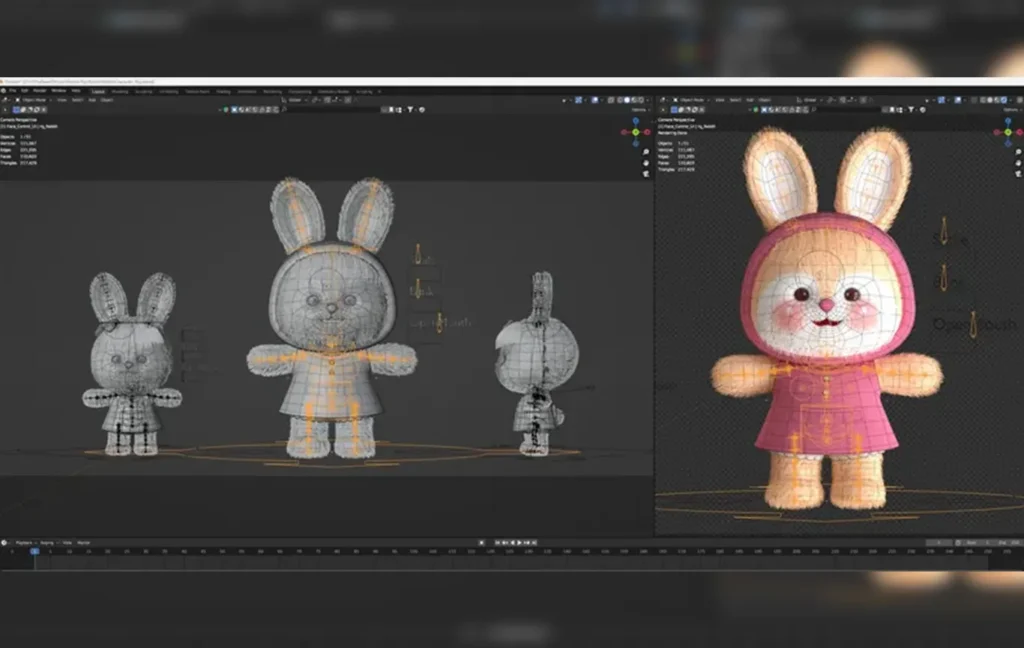Screen dimensions: 1024x648
Task: Open the File menu
Action: point(15,91)
